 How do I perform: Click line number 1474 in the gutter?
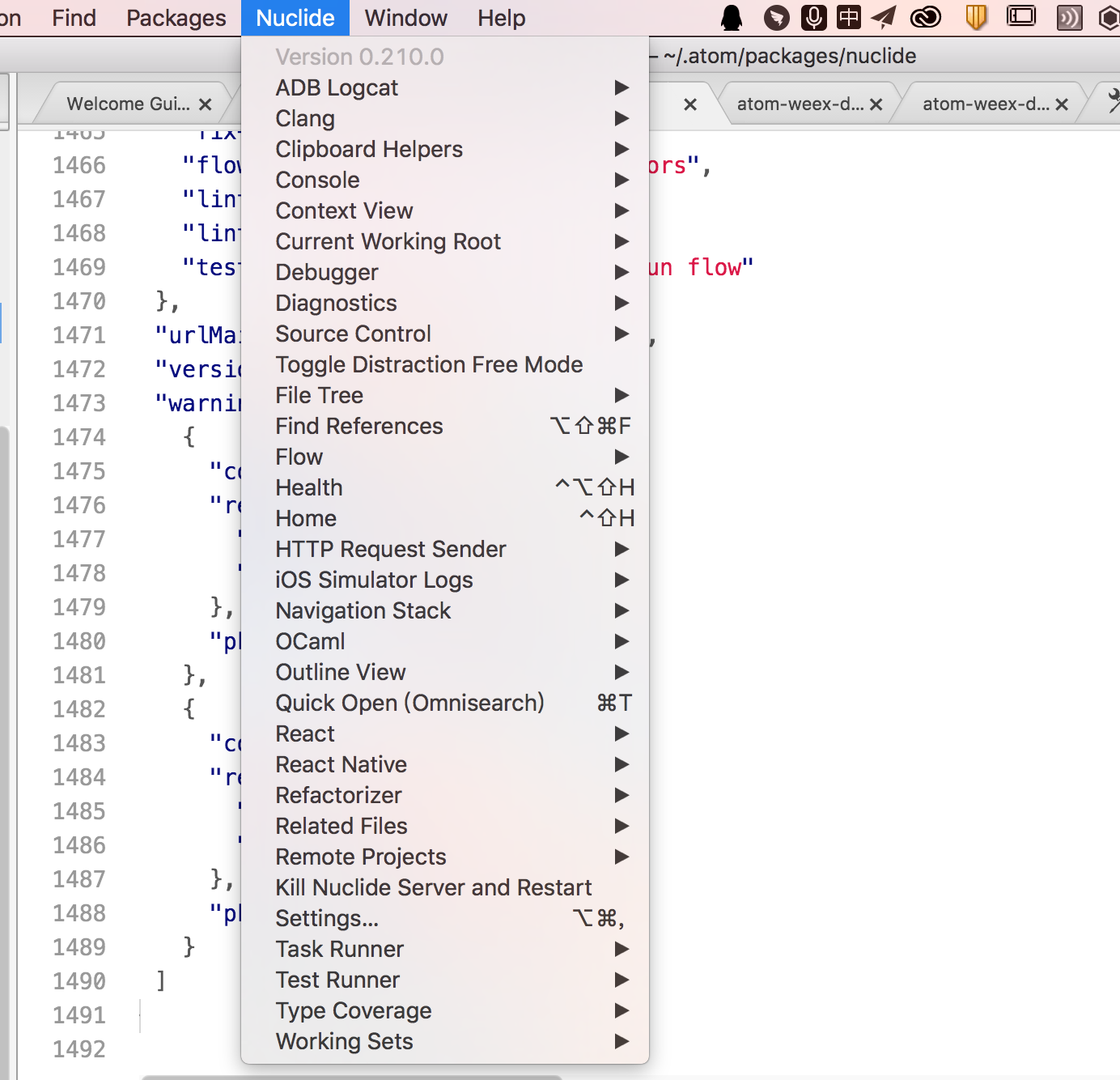pyautogui.click(x=79, y=437)
